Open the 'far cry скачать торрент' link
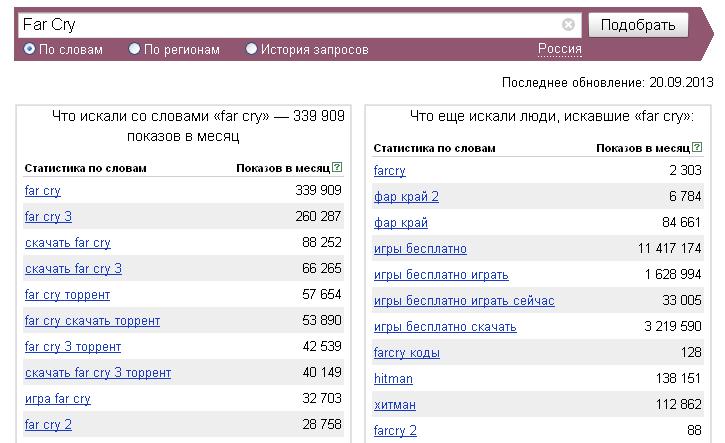 [x=92, y=320]
